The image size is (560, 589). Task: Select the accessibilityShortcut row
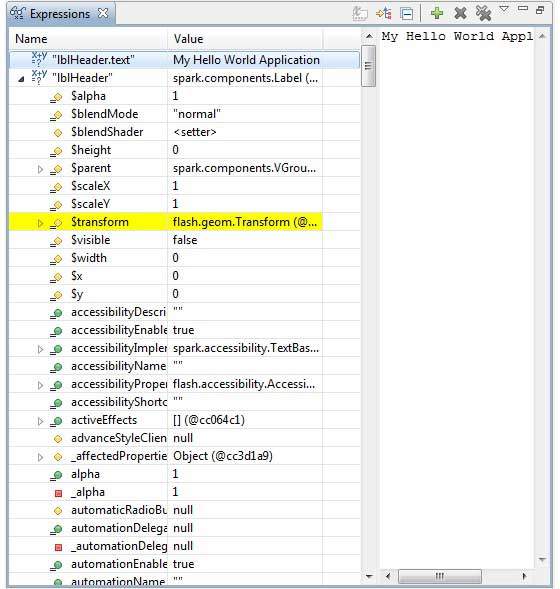184,402
